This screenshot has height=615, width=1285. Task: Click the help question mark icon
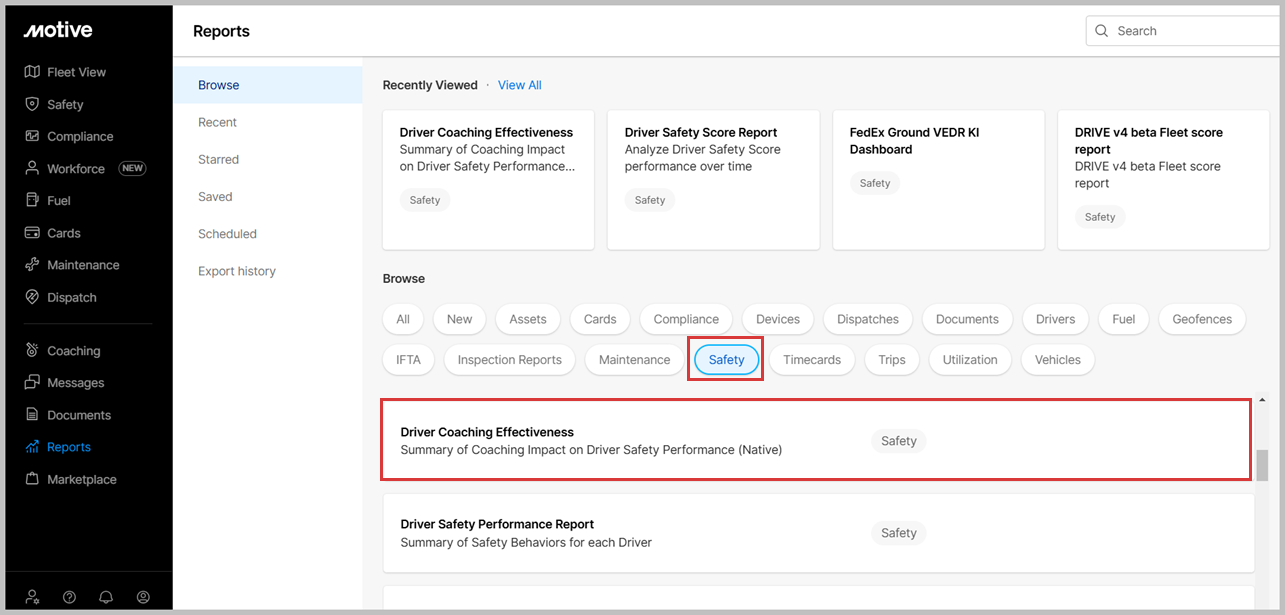(x=69, y=597)
